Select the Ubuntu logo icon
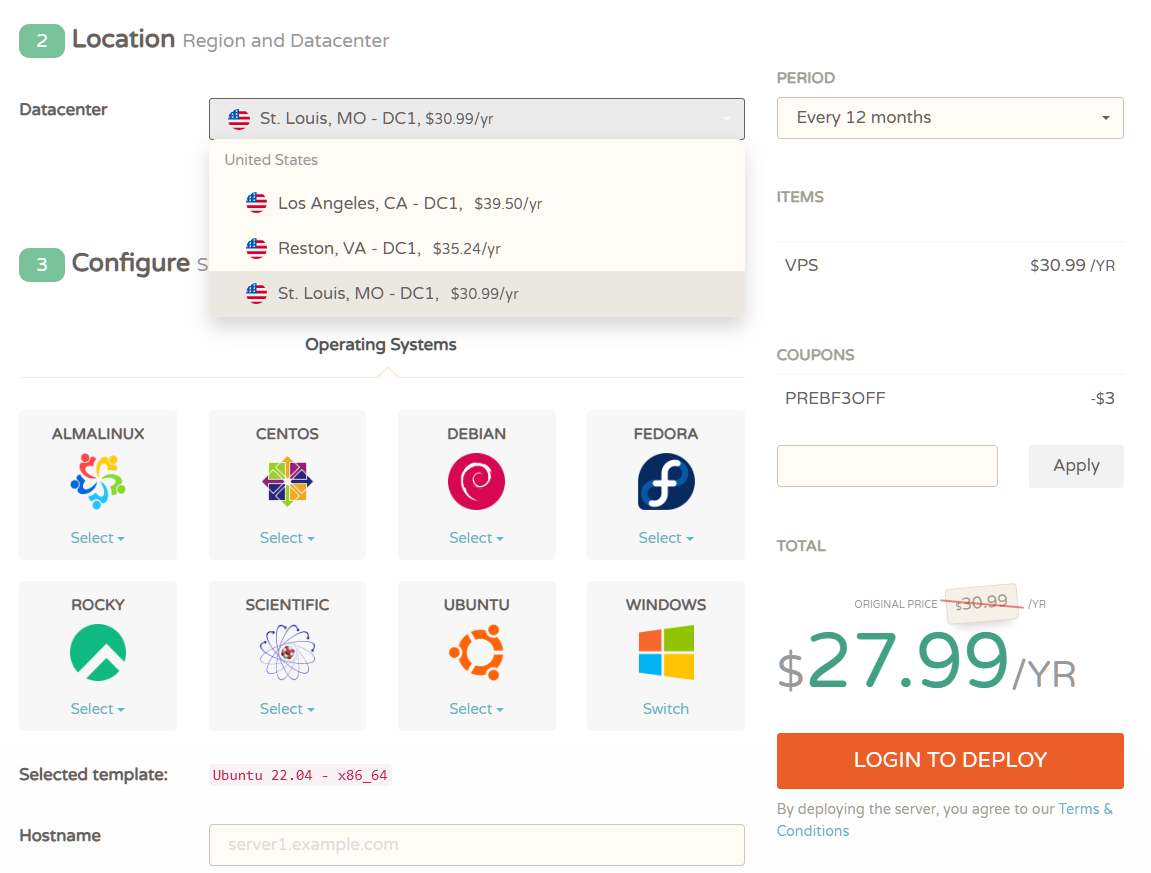Screen dimensions: 1151x873 477,652
